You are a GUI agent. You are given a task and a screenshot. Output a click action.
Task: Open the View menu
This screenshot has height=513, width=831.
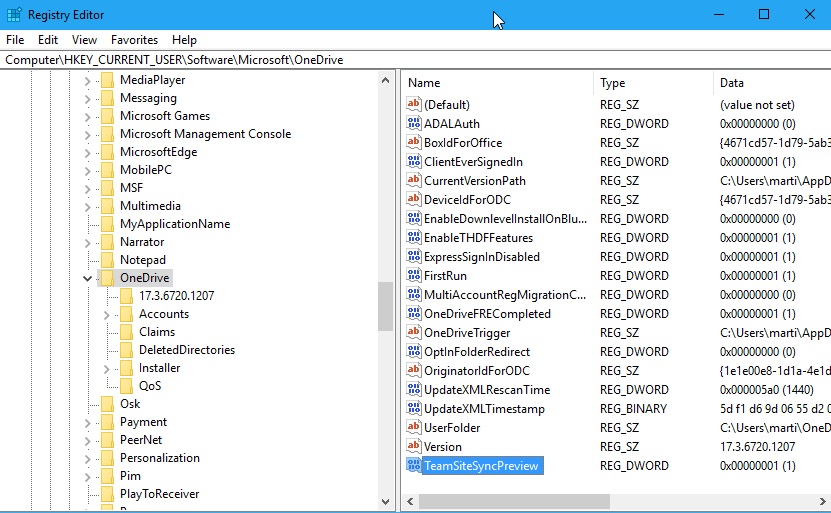tap(84, 40)
